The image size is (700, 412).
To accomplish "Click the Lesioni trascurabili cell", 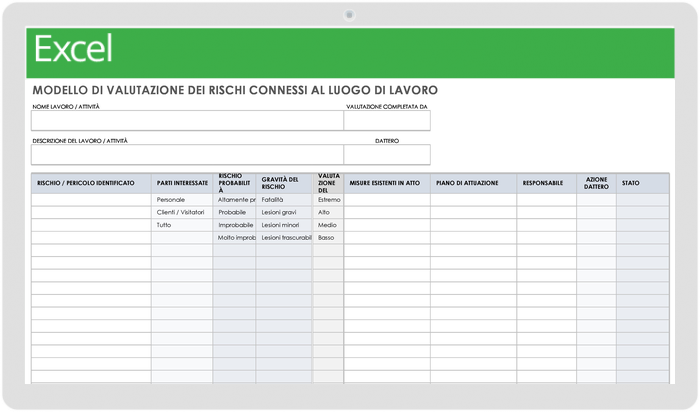I will tap(284, 238).
